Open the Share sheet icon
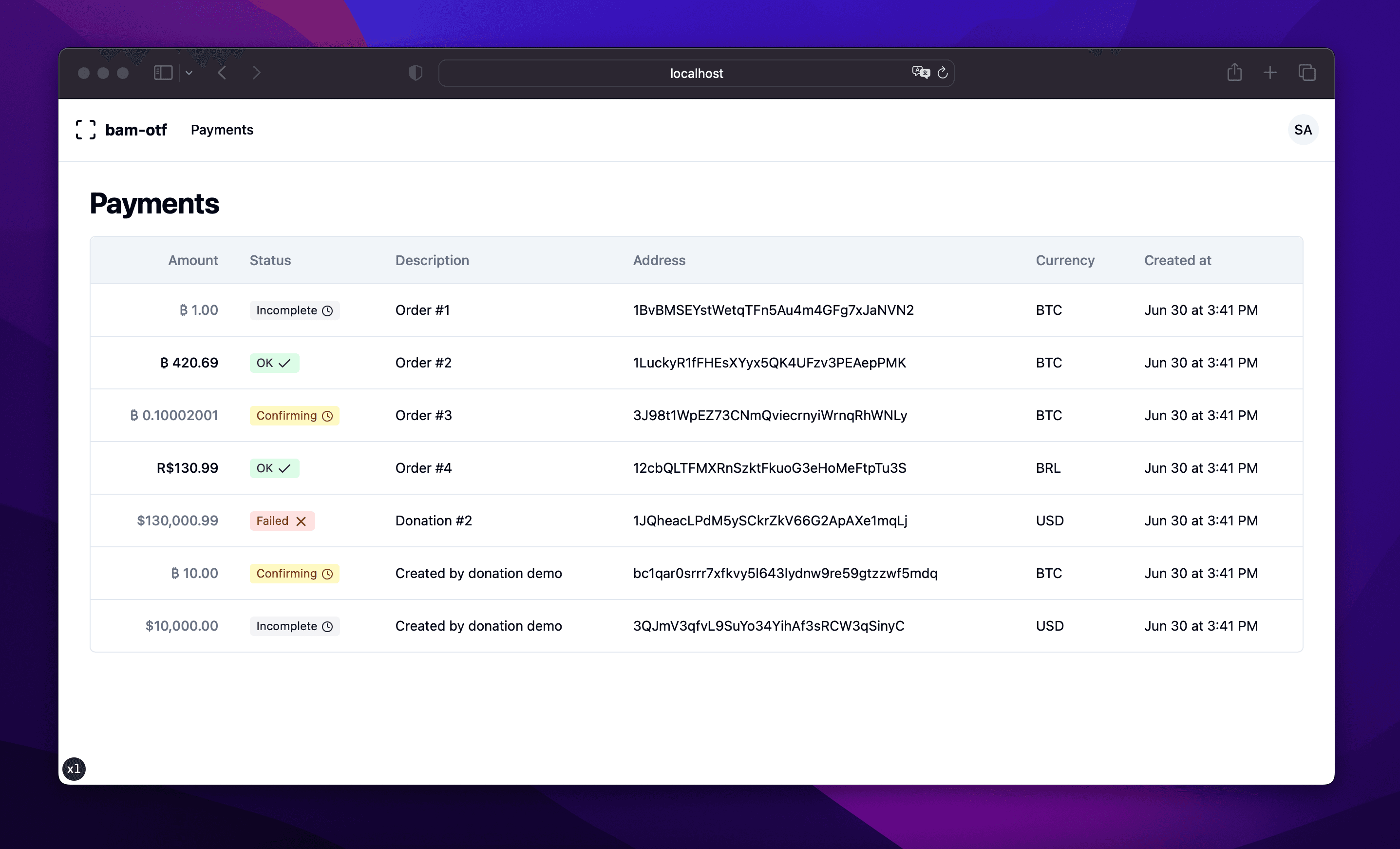1400x849 pixels. coord(1234,72)
